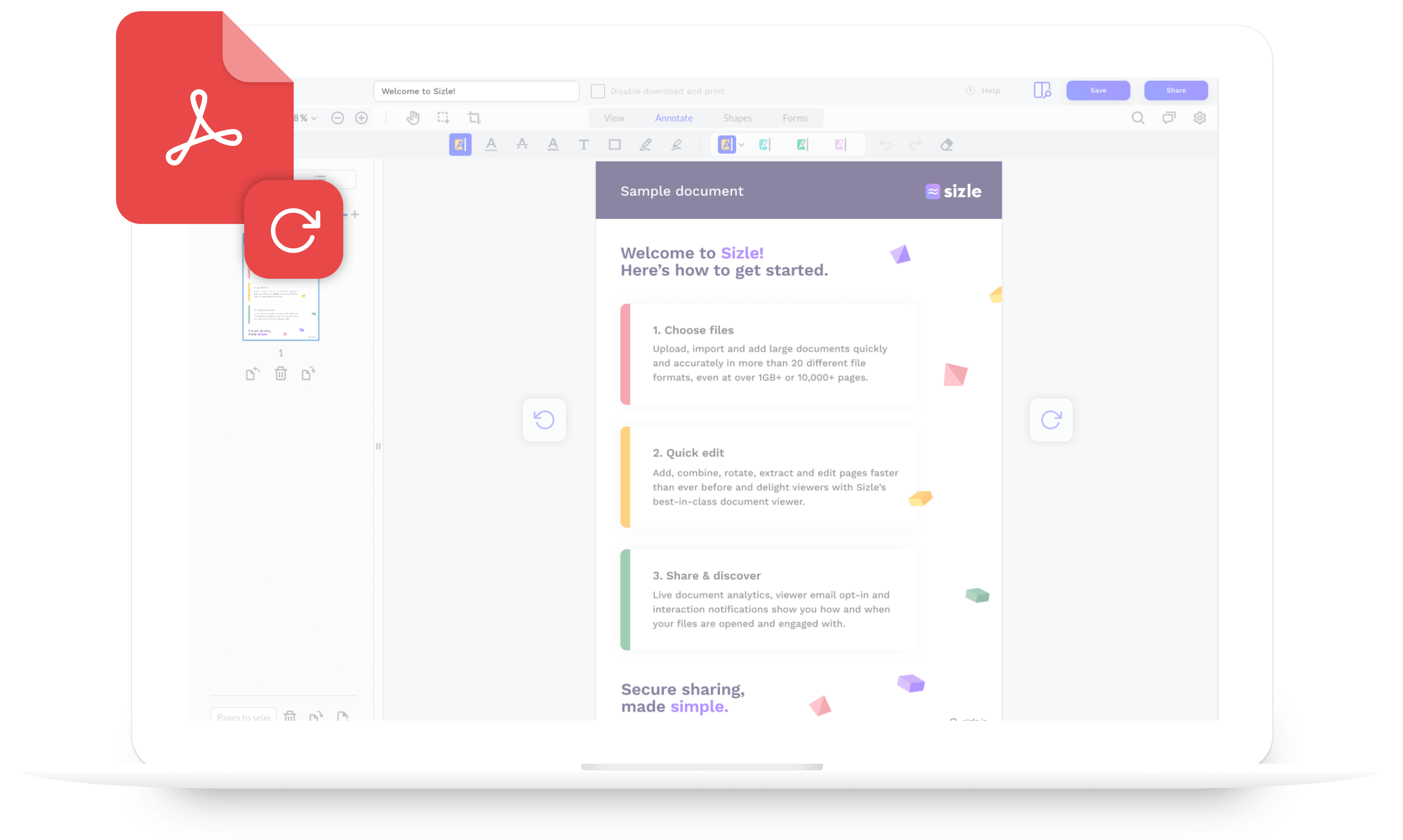
Task: Open the View menu tab
Action: tap(613, 118)
